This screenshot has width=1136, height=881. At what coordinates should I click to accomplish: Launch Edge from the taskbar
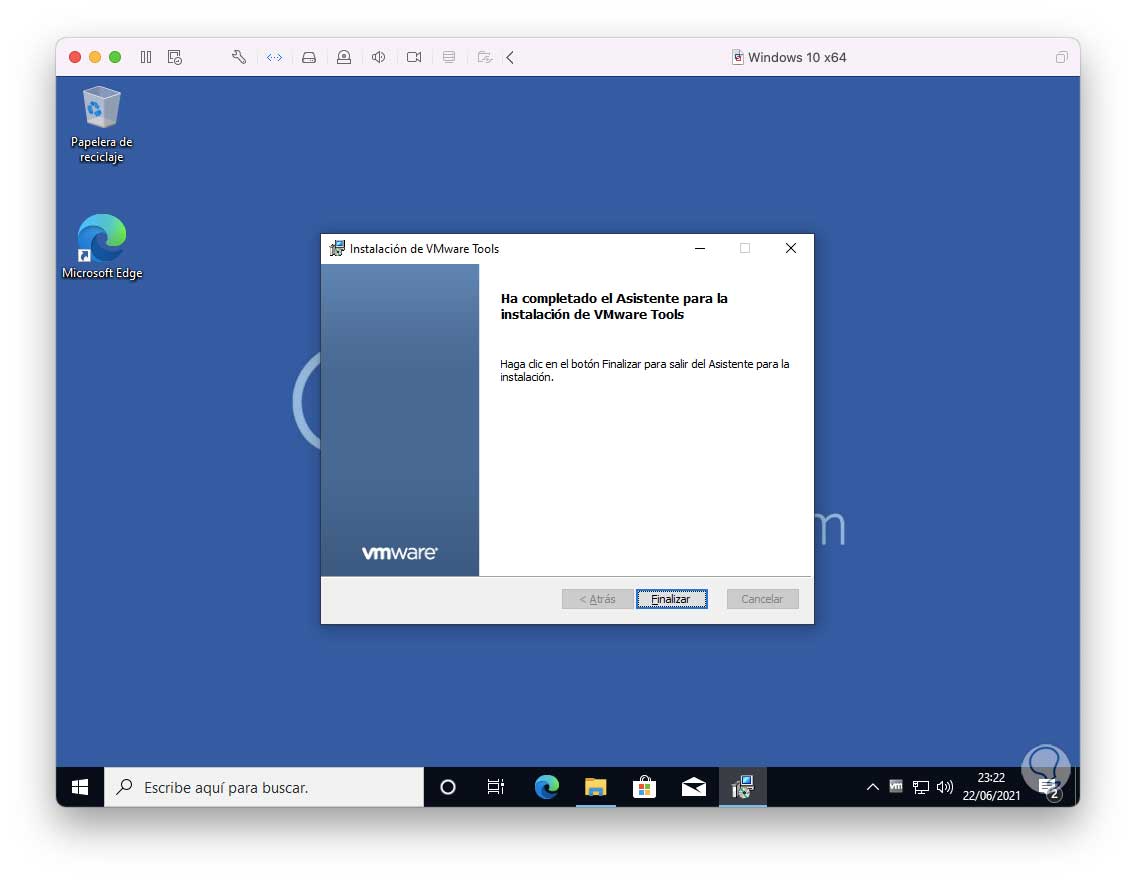click(x=546, y=787)
